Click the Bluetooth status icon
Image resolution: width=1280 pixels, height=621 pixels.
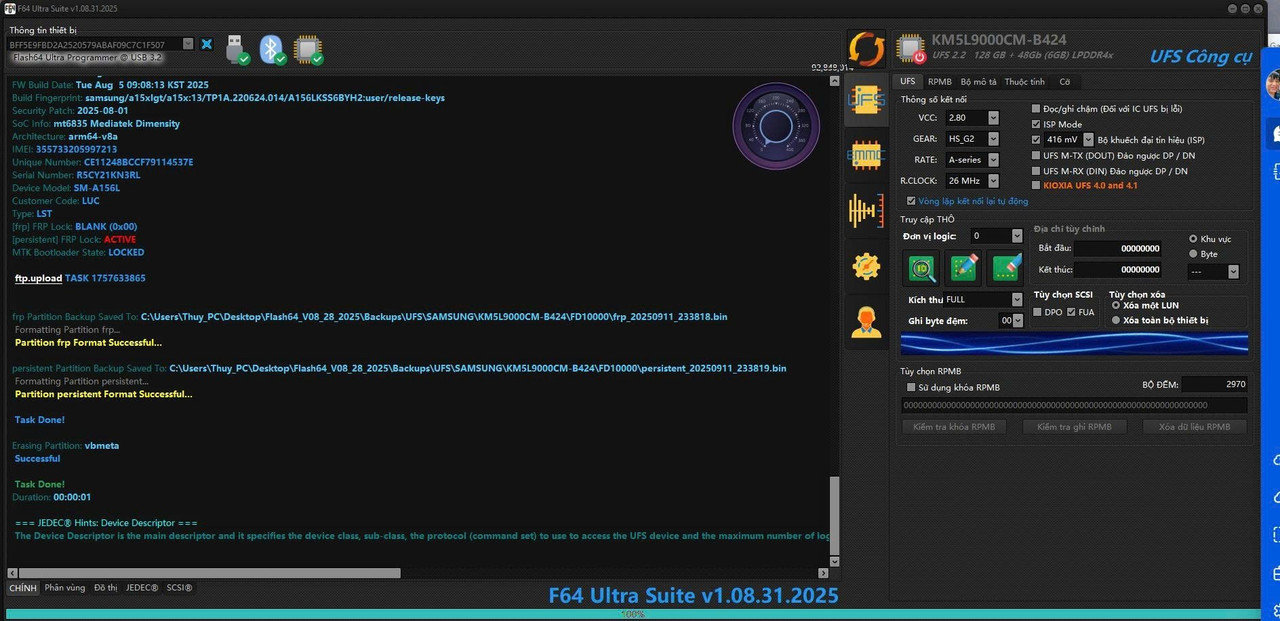coord(272,49)
